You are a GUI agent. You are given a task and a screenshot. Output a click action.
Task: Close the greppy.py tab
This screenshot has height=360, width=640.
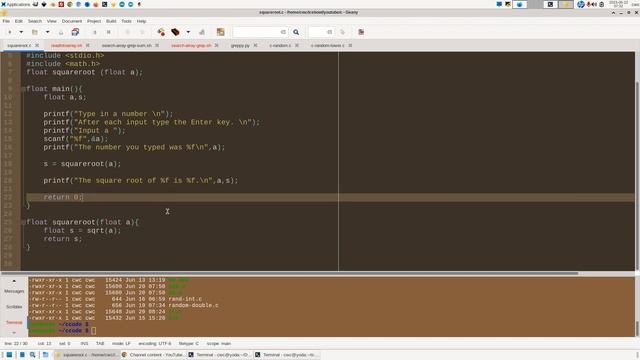pos(255,45)
